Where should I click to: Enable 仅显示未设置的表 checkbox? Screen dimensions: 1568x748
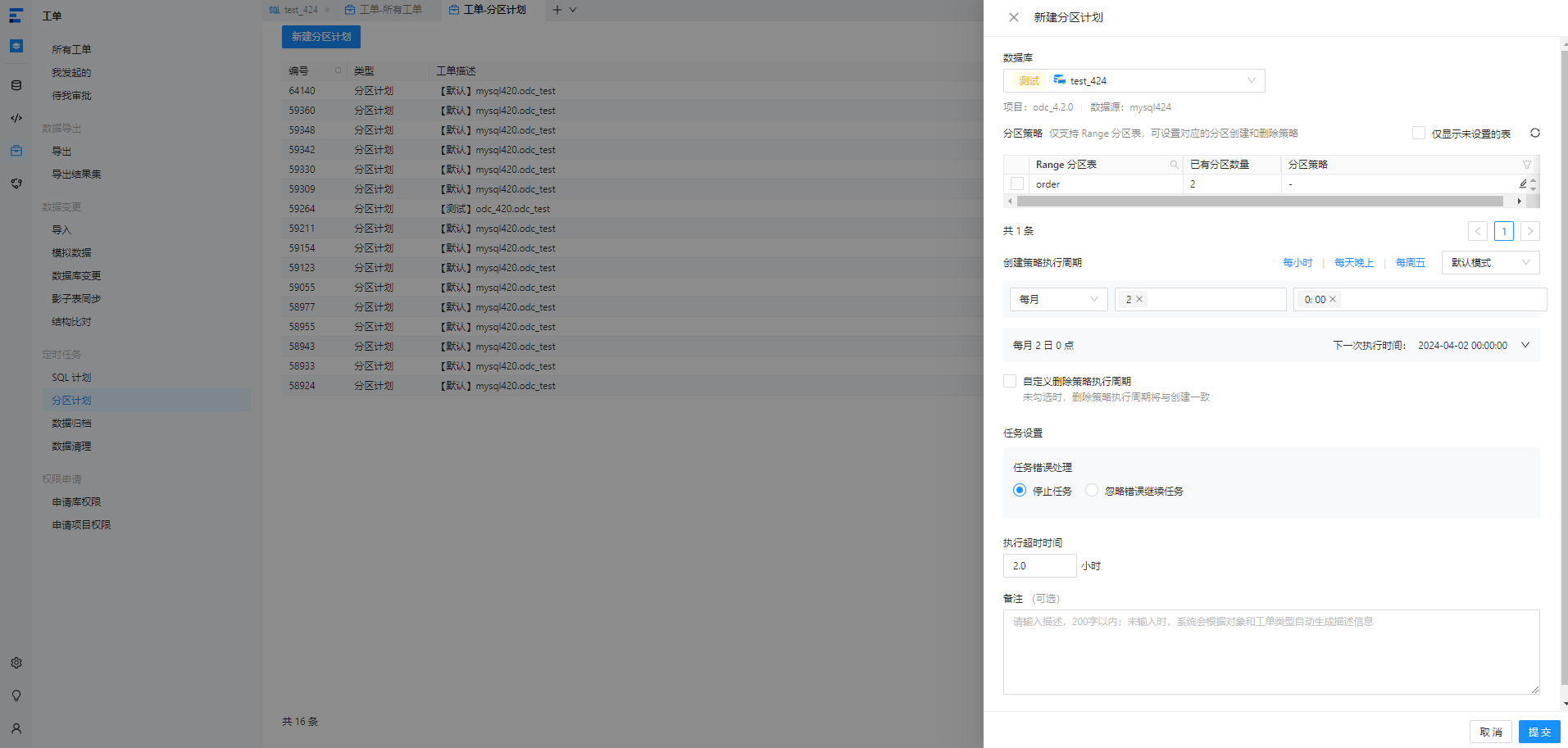pyautogui.click(x=1419, y=133)
